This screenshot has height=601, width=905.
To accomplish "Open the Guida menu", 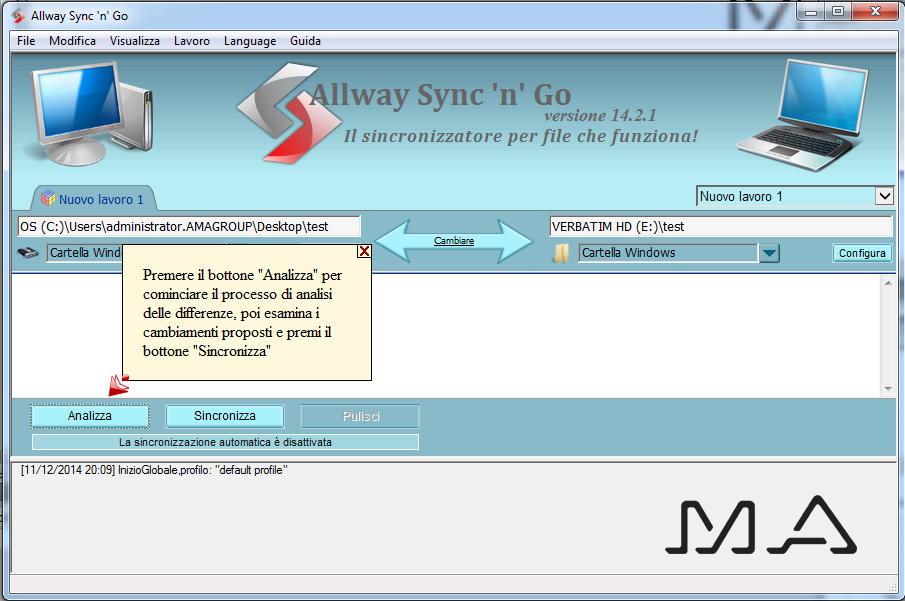I will (305, 41).
